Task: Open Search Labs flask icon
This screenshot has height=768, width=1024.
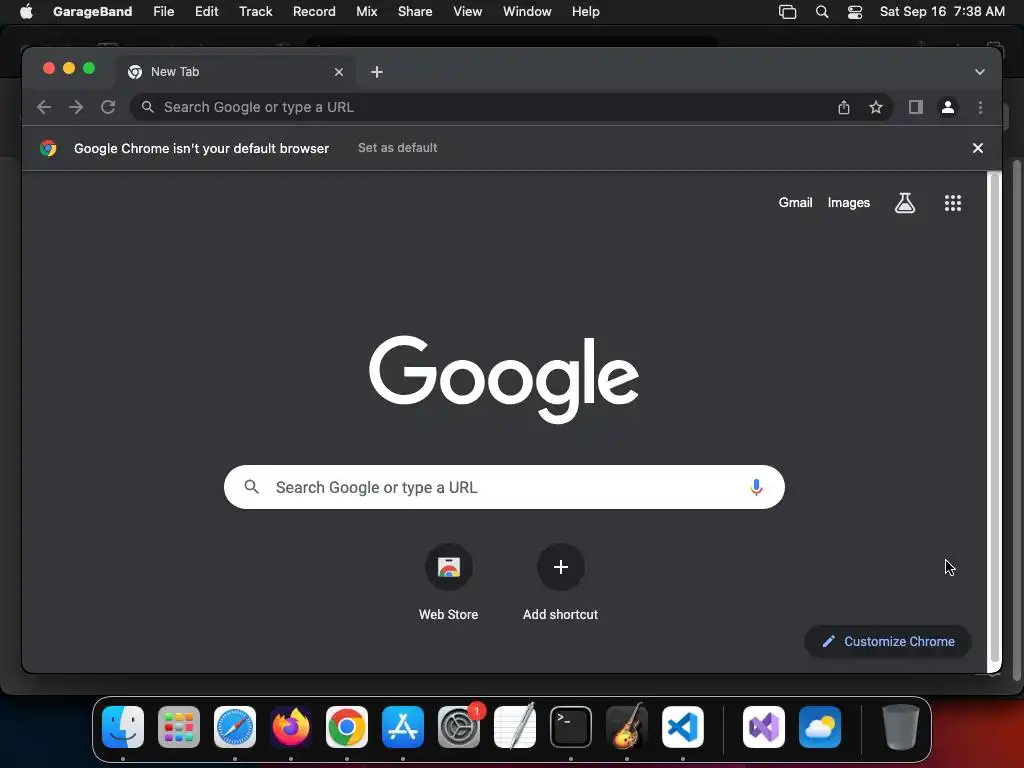Action: click(x=904, y=203)
